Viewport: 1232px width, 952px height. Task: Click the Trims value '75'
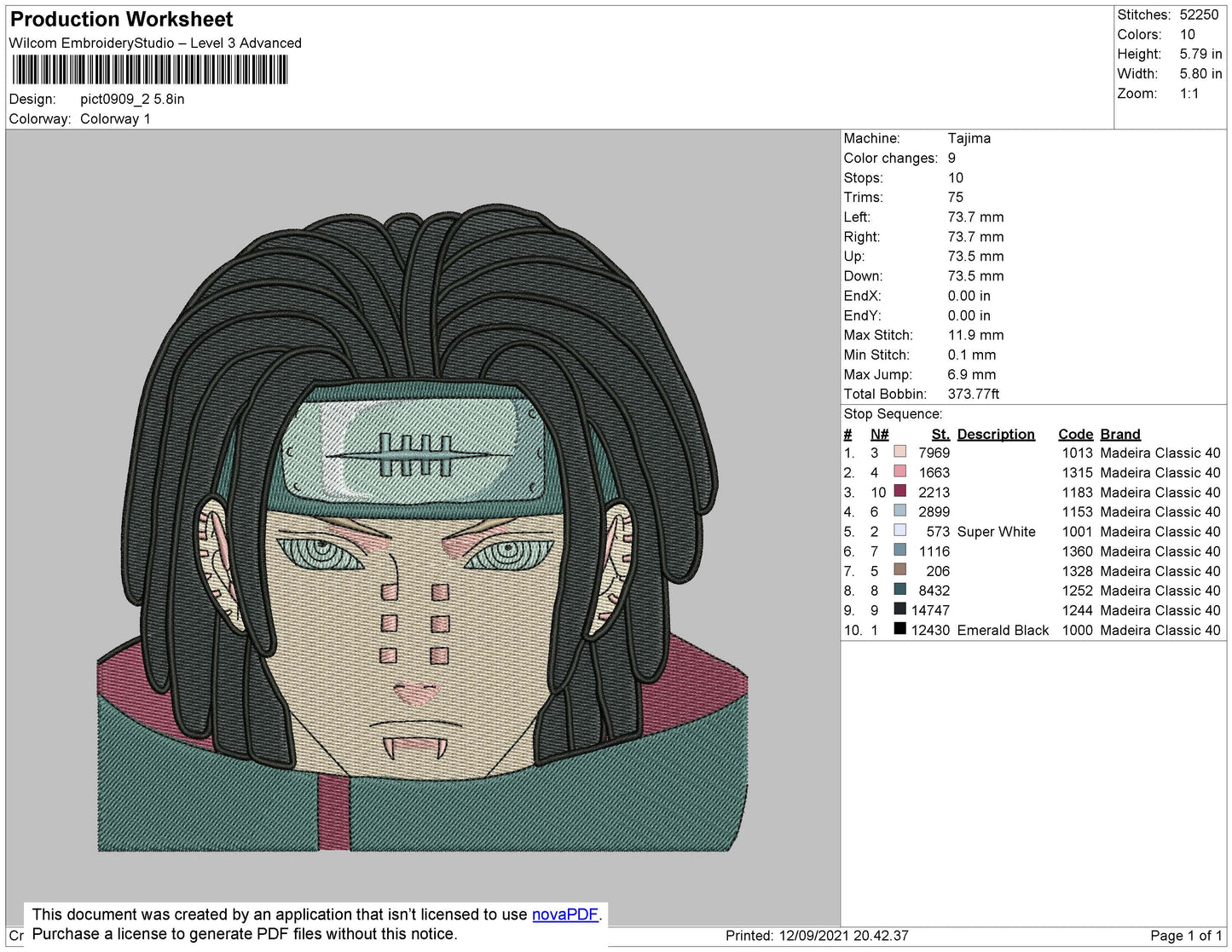click(956, 197)
